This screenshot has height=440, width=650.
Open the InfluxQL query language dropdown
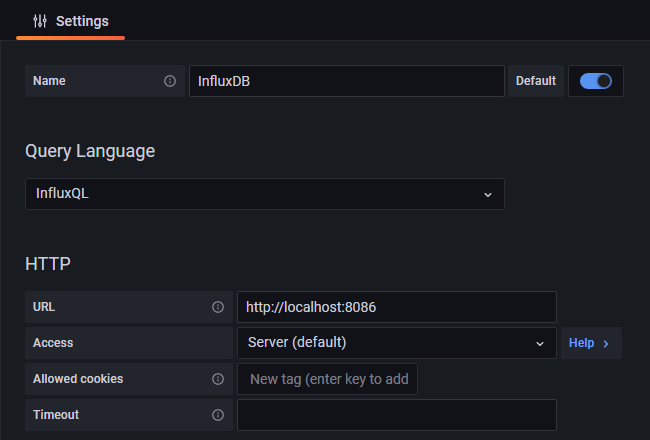coord(265,194)
